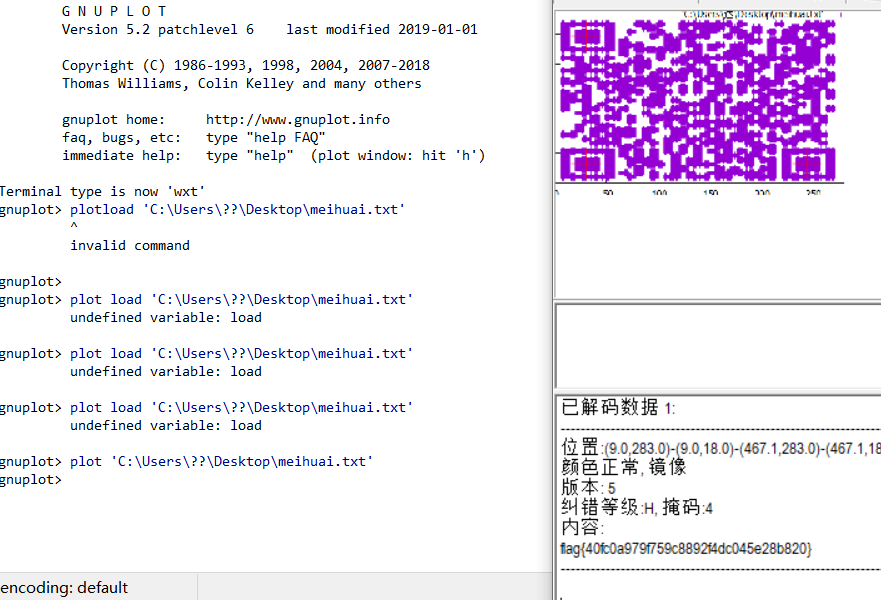Click the 'immediate help:' label

click(121, 156)
